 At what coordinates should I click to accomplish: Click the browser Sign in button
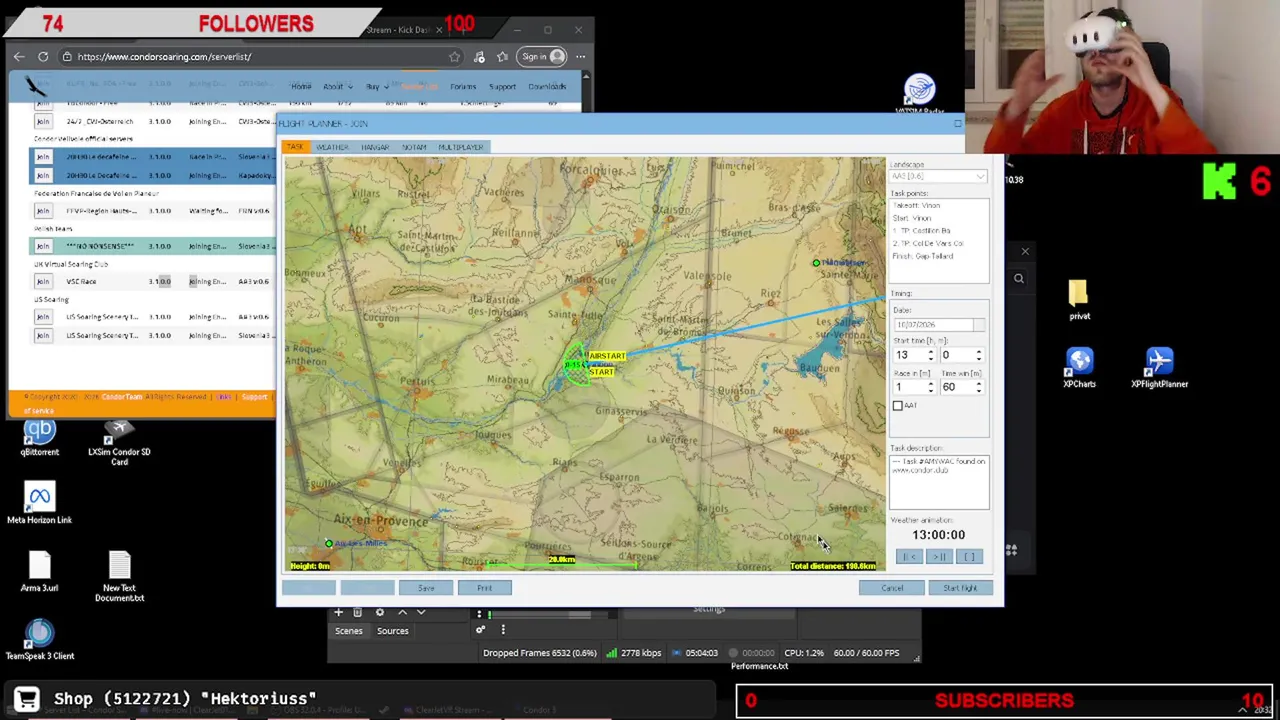click(x=544, y=57)
